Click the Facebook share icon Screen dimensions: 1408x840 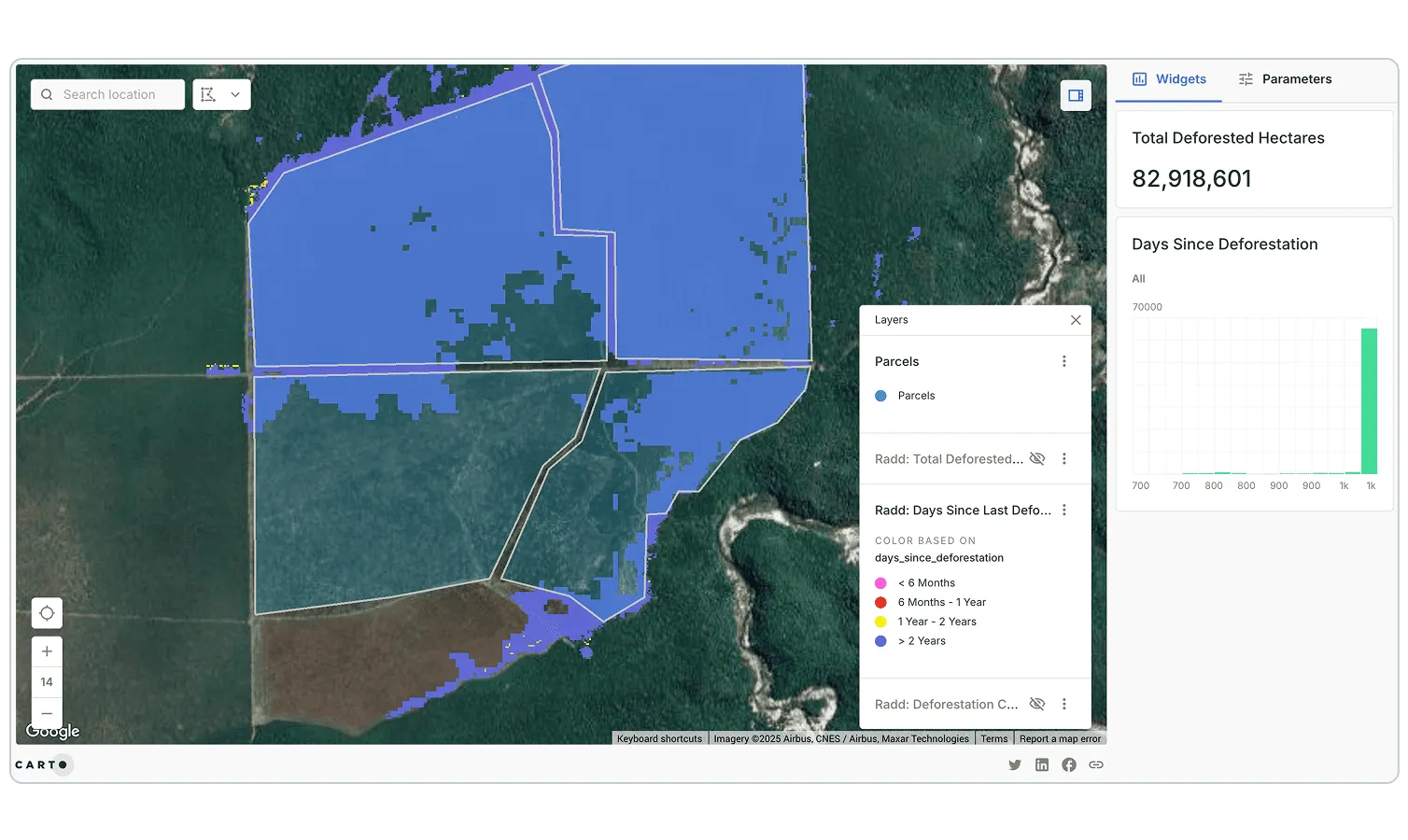(x=1069, y=764)
